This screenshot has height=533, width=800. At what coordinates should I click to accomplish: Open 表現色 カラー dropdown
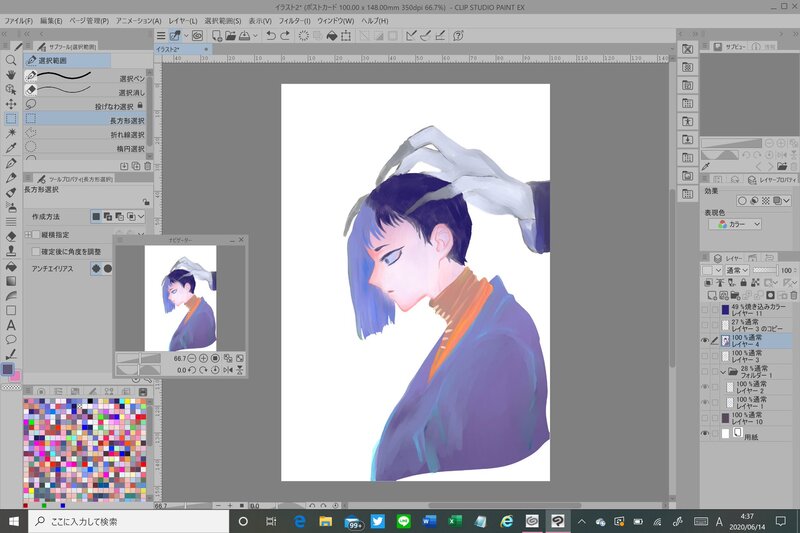pyautogui.click(x=735, y=224)
